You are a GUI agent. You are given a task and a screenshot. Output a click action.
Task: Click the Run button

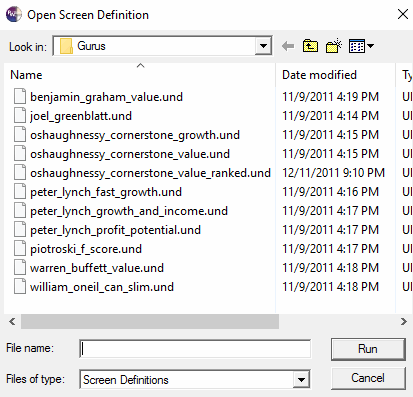pyautogui.click(x=368, y=349)
